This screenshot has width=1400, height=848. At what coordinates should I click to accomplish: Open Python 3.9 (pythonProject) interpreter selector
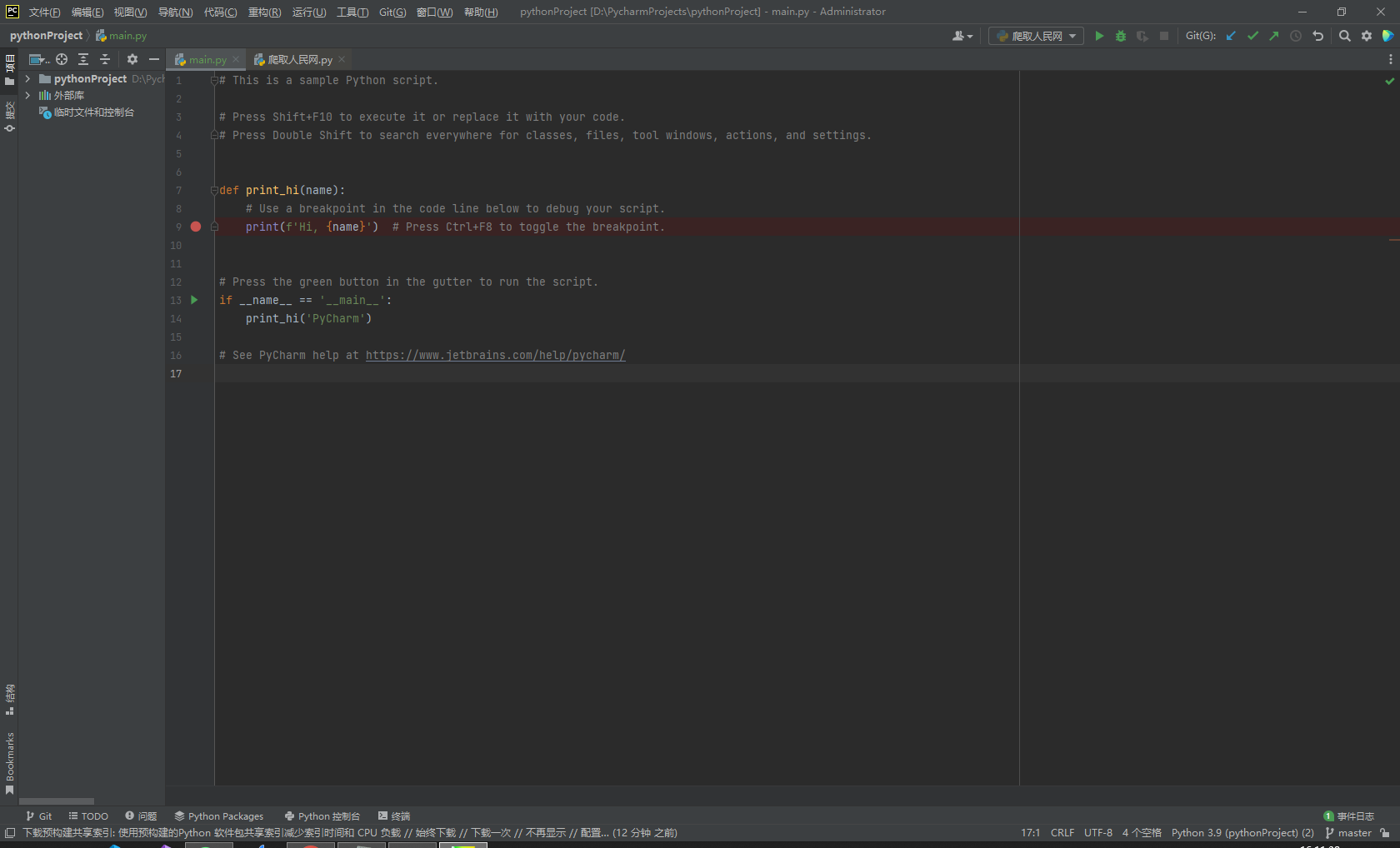pos(1242,833)
